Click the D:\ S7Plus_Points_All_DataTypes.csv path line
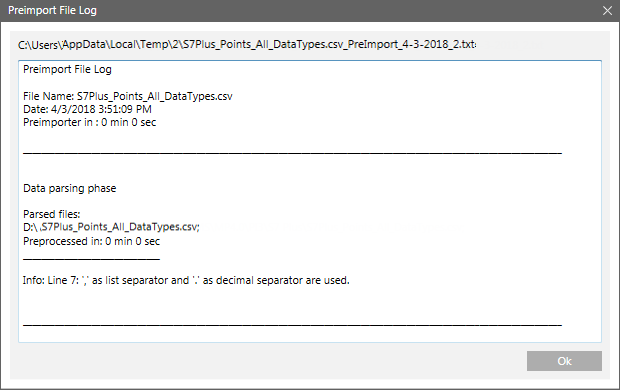This screenshot has height=390, width=620. tap(111, 227)
